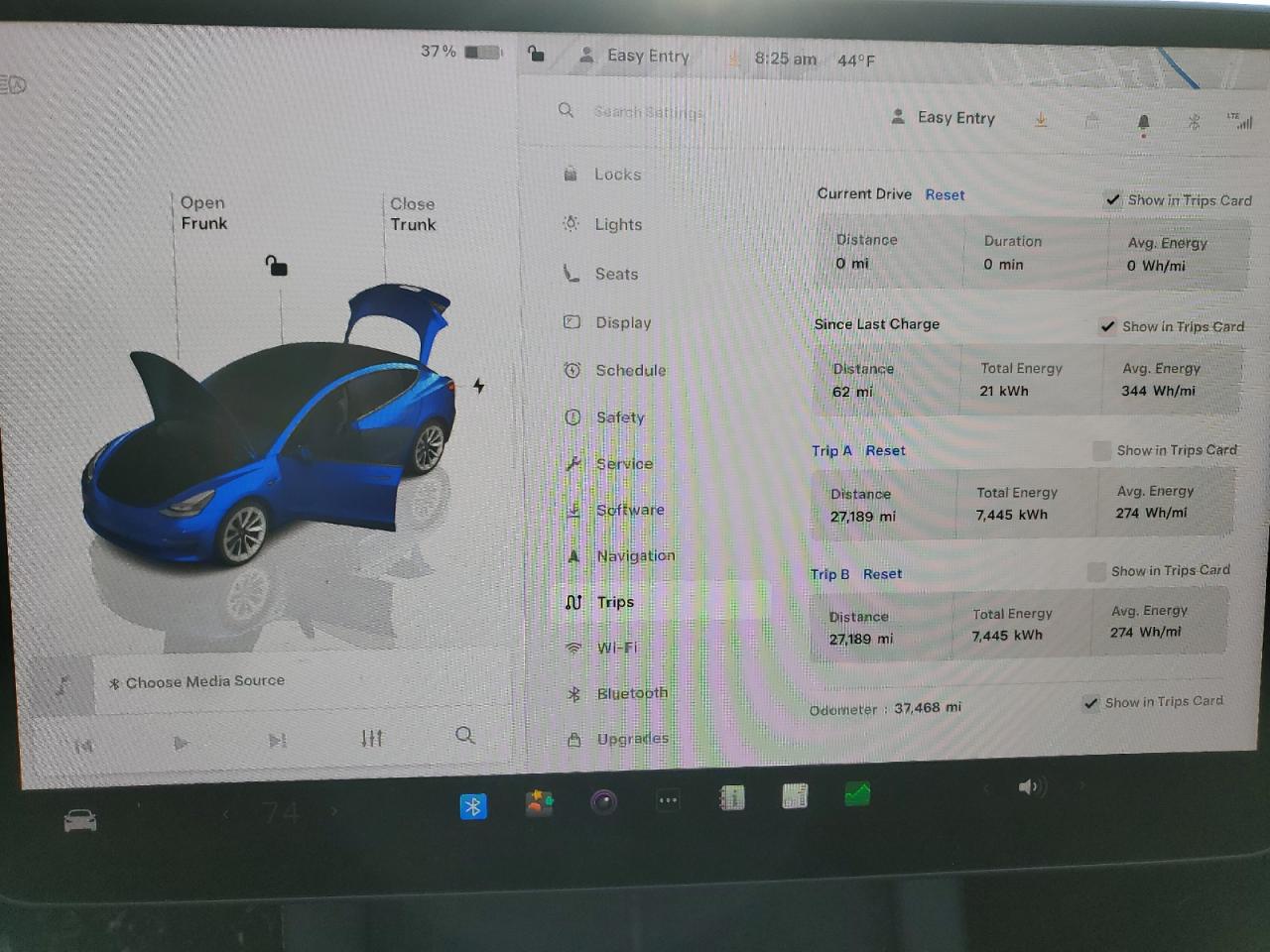Open the audio equalizer settings icon
The width and height of the screenshot is (1270, 952).
371,738
